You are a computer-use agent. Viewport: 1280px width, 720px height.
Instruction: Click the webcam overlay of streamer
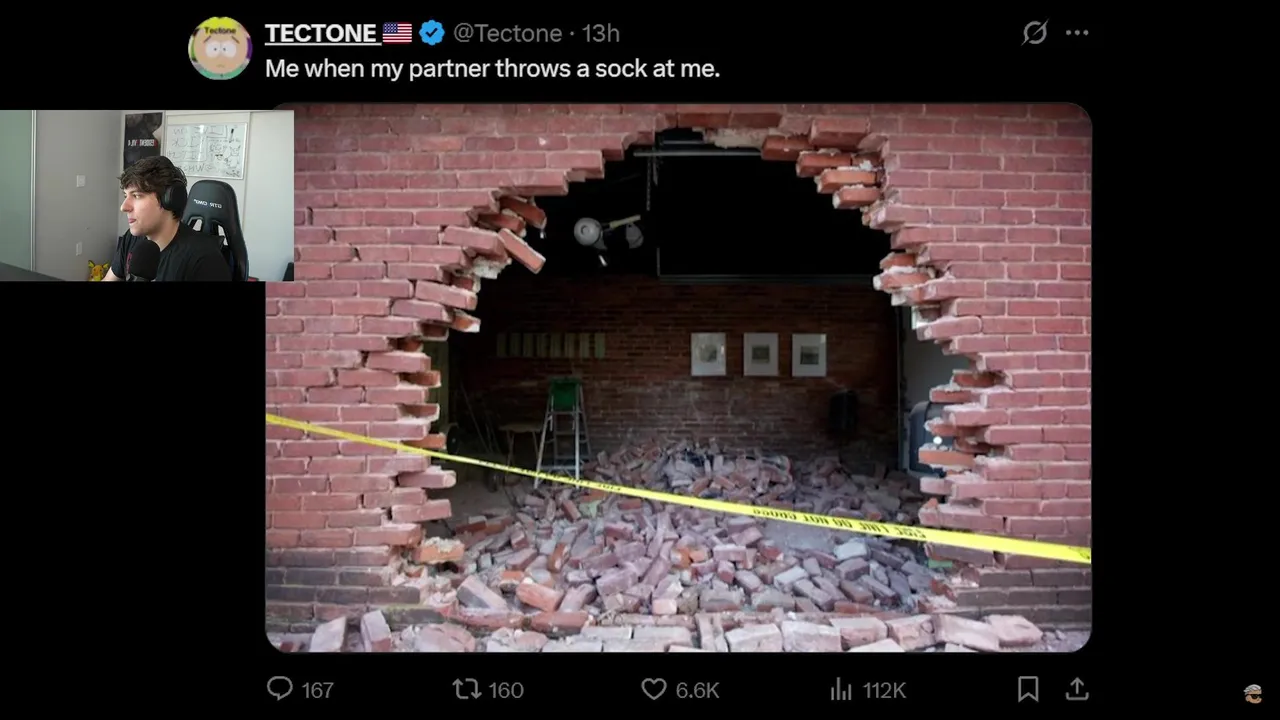(x=147, y=195)
